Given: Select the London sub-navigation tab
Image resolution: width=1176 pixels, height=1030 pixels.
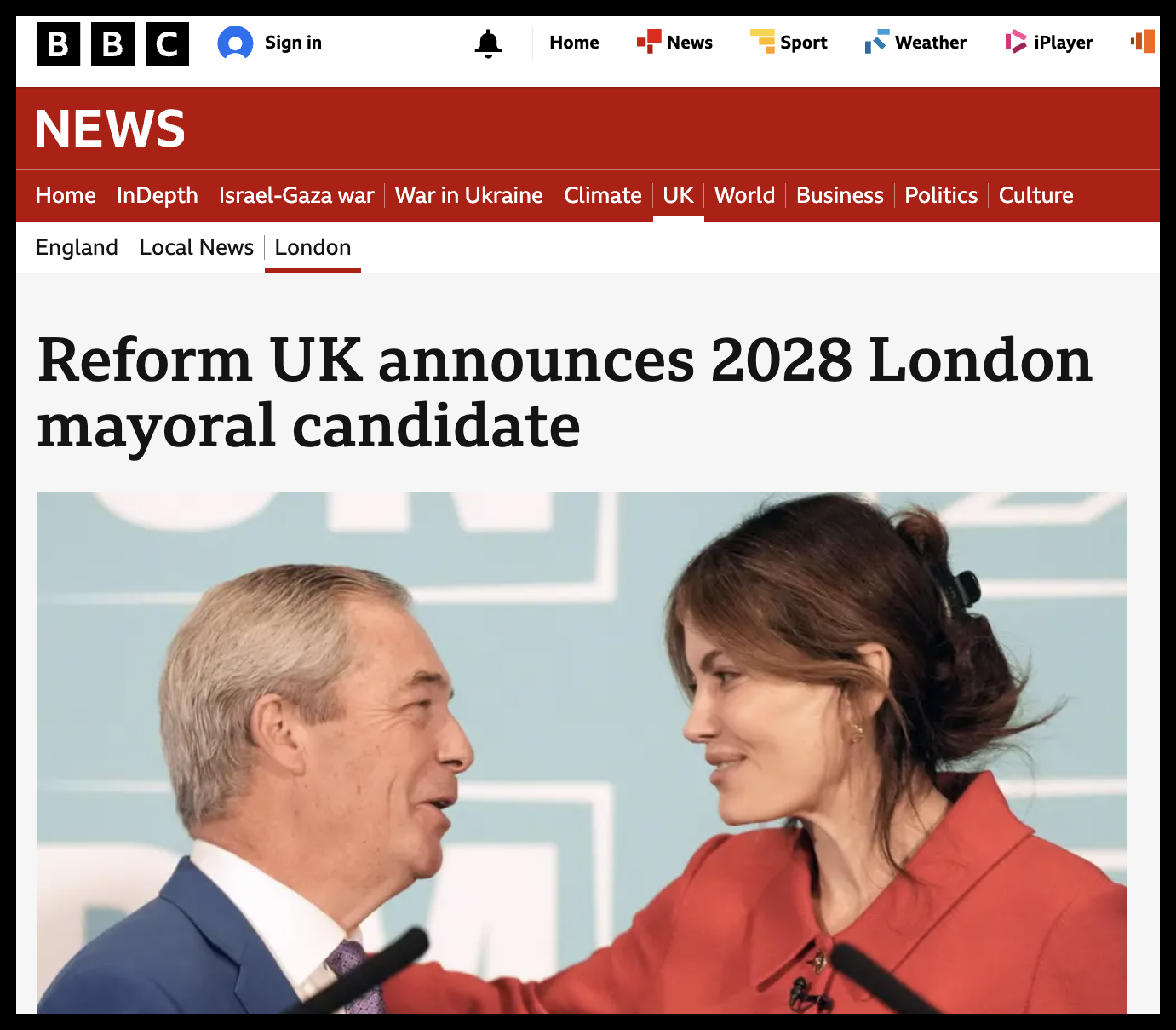Looking at the screenshot, I should click(313, 247).
